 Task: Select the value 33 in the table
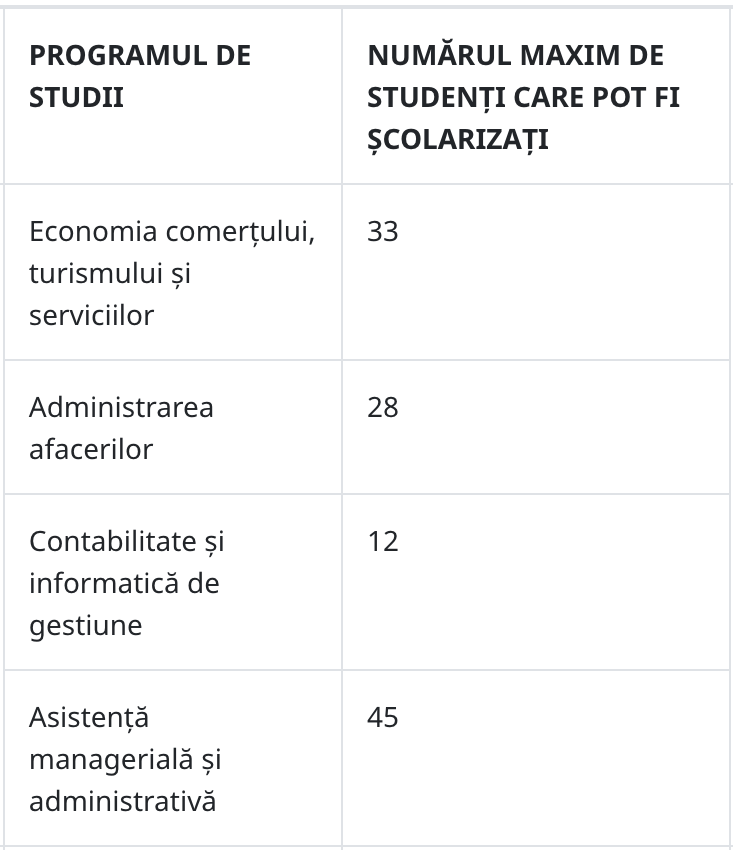383,231
